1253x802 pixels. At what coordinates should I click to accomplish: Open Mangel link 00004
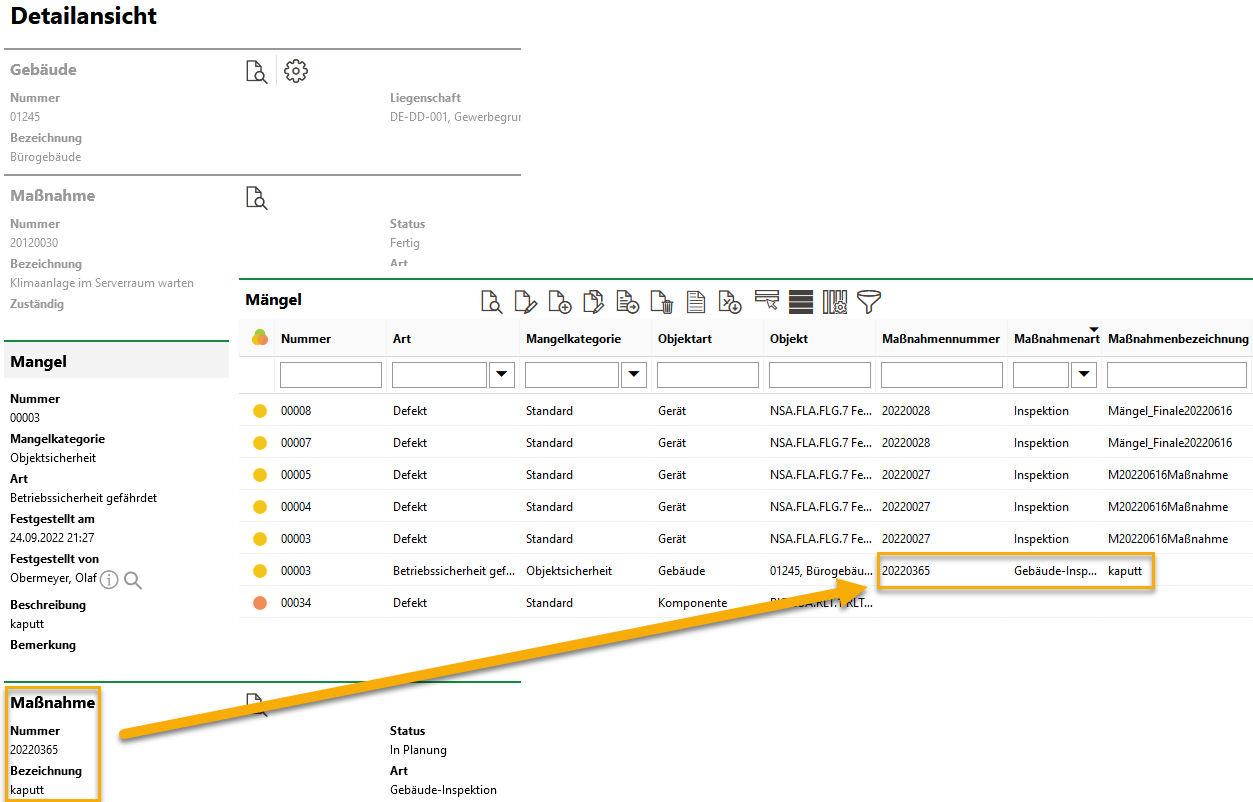point(296,507)
